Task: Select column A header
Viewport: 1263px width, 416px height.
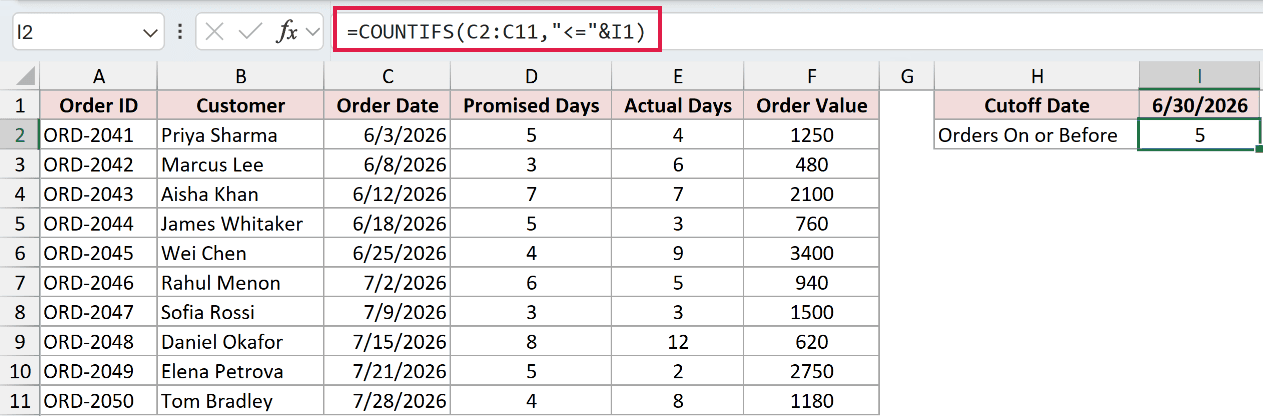Action: click(98, 76)
